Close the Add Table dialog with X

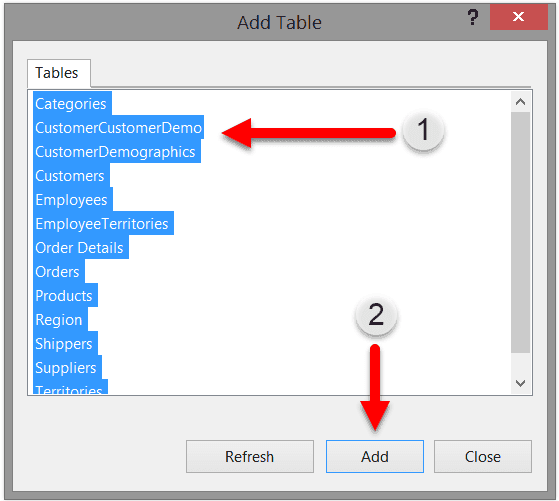(518, 17)
